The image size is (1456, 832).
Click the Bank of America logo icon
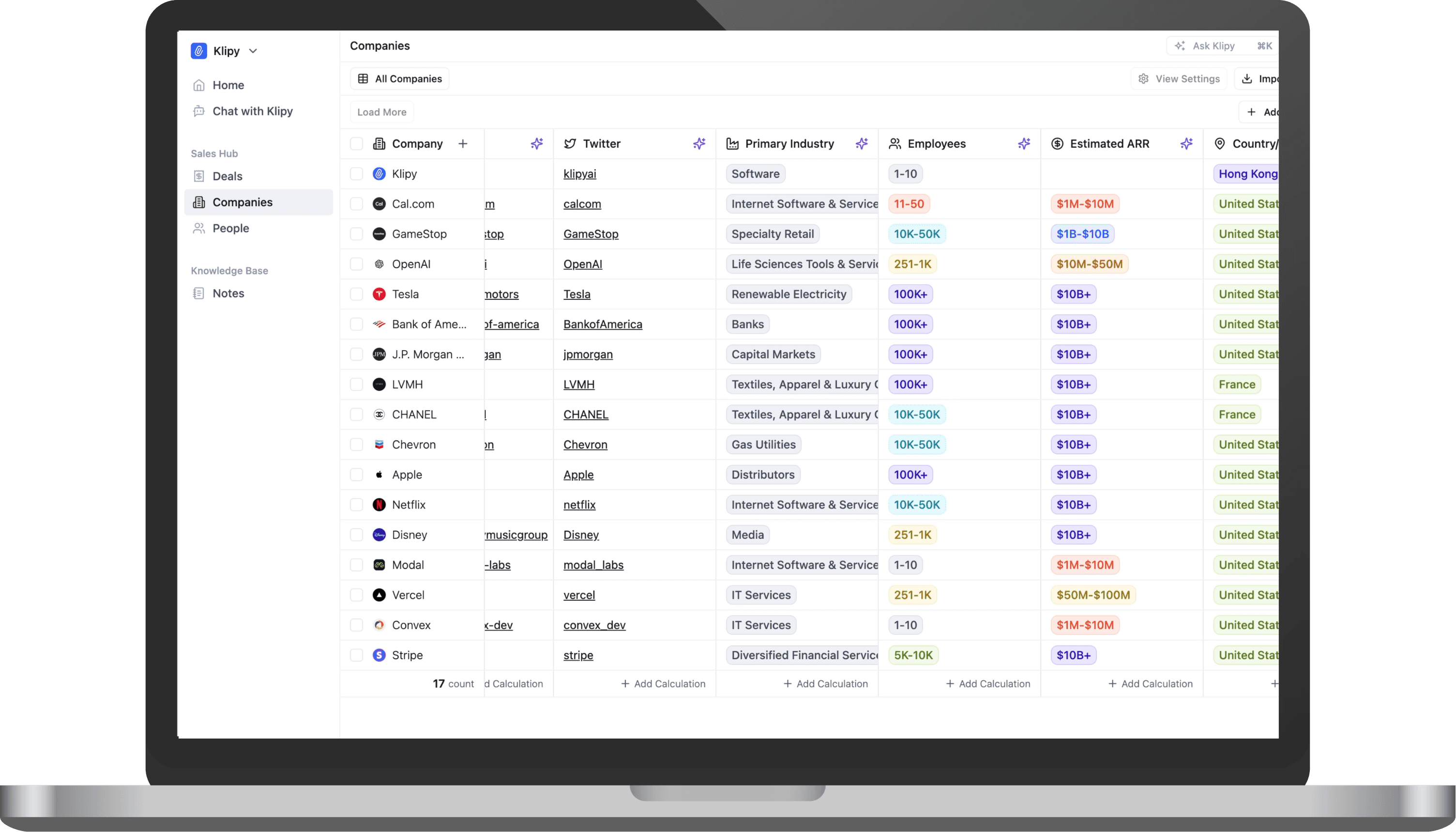click(379, 324)
